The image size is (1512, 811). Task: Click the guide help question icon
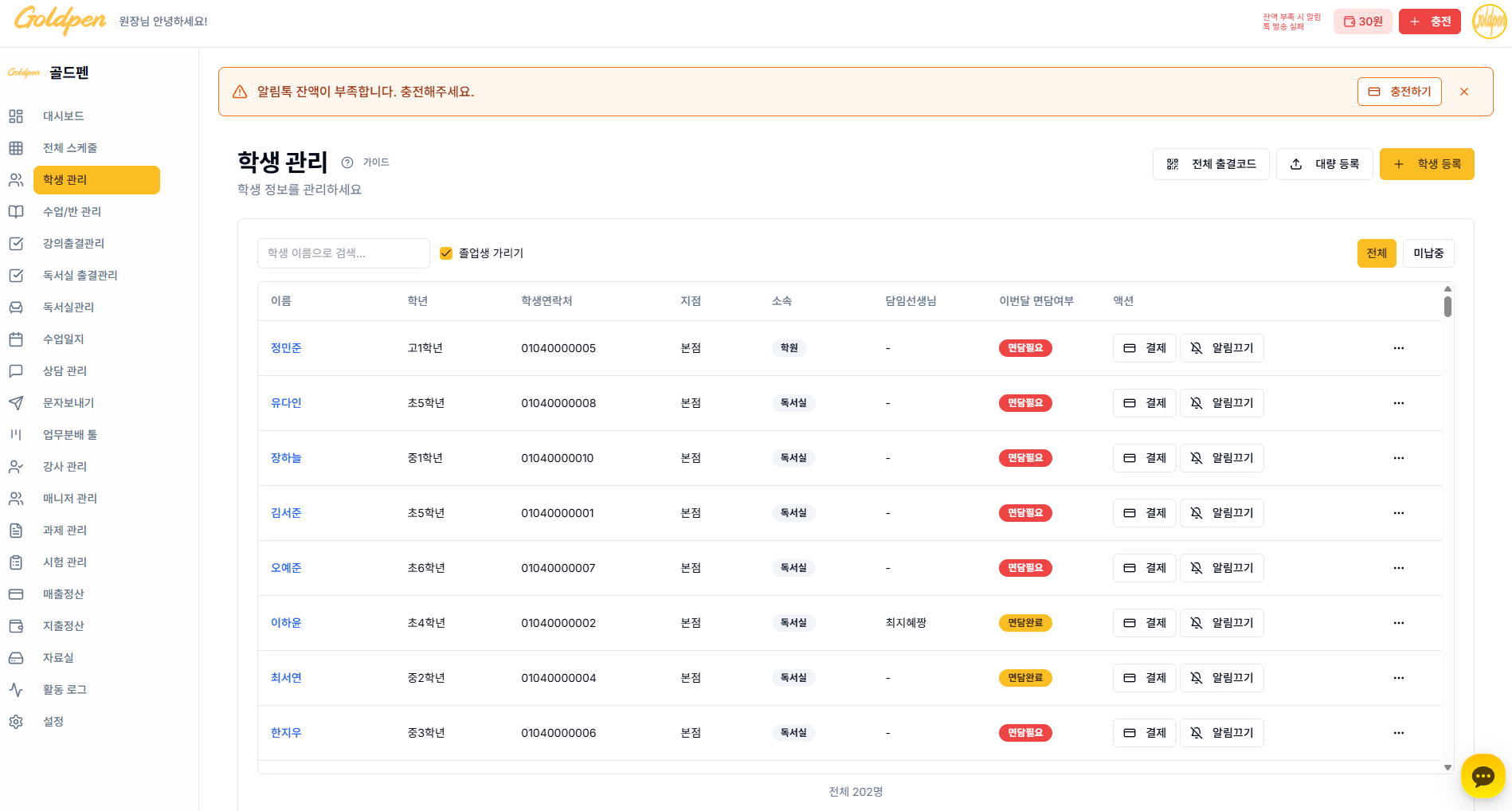click(x=347, y=163)
